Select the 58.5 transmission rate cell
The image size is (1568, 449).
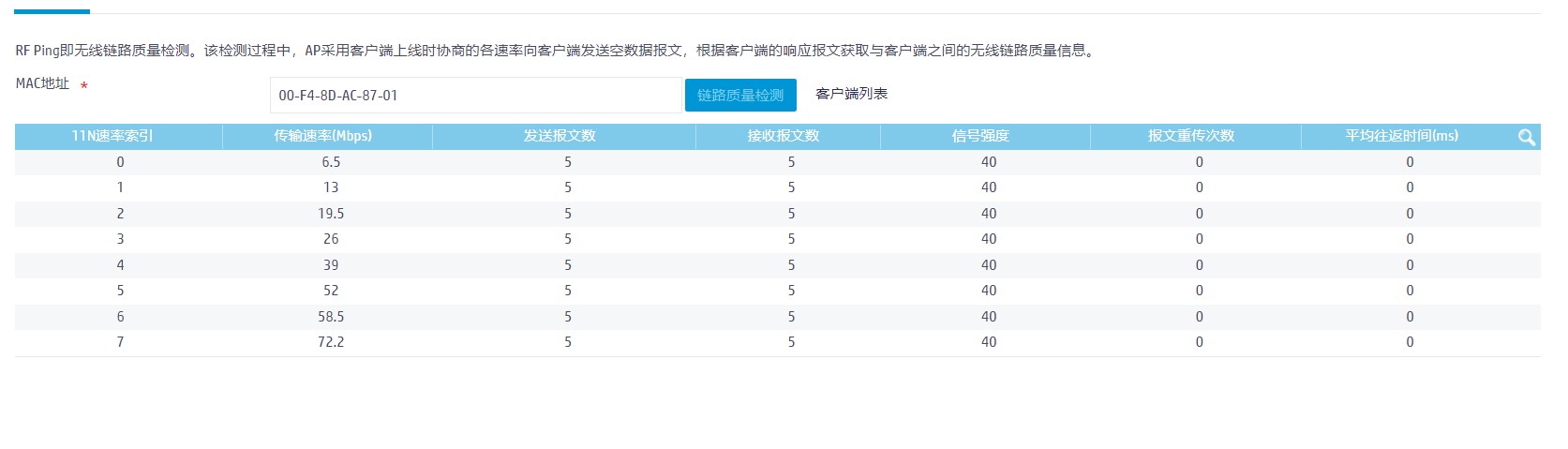tap(331, 317)
